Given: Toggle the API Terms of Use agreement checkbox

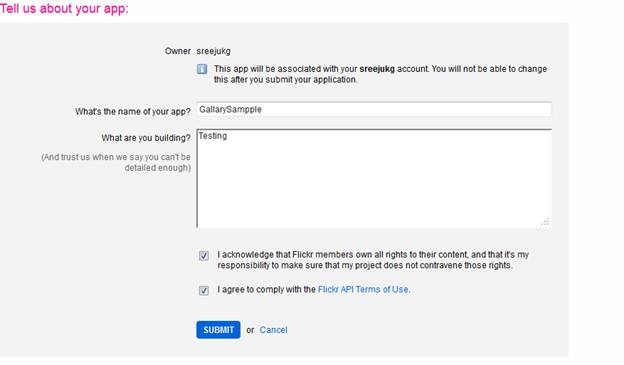Looking at the screenshot, I should [x=204, y=291].
